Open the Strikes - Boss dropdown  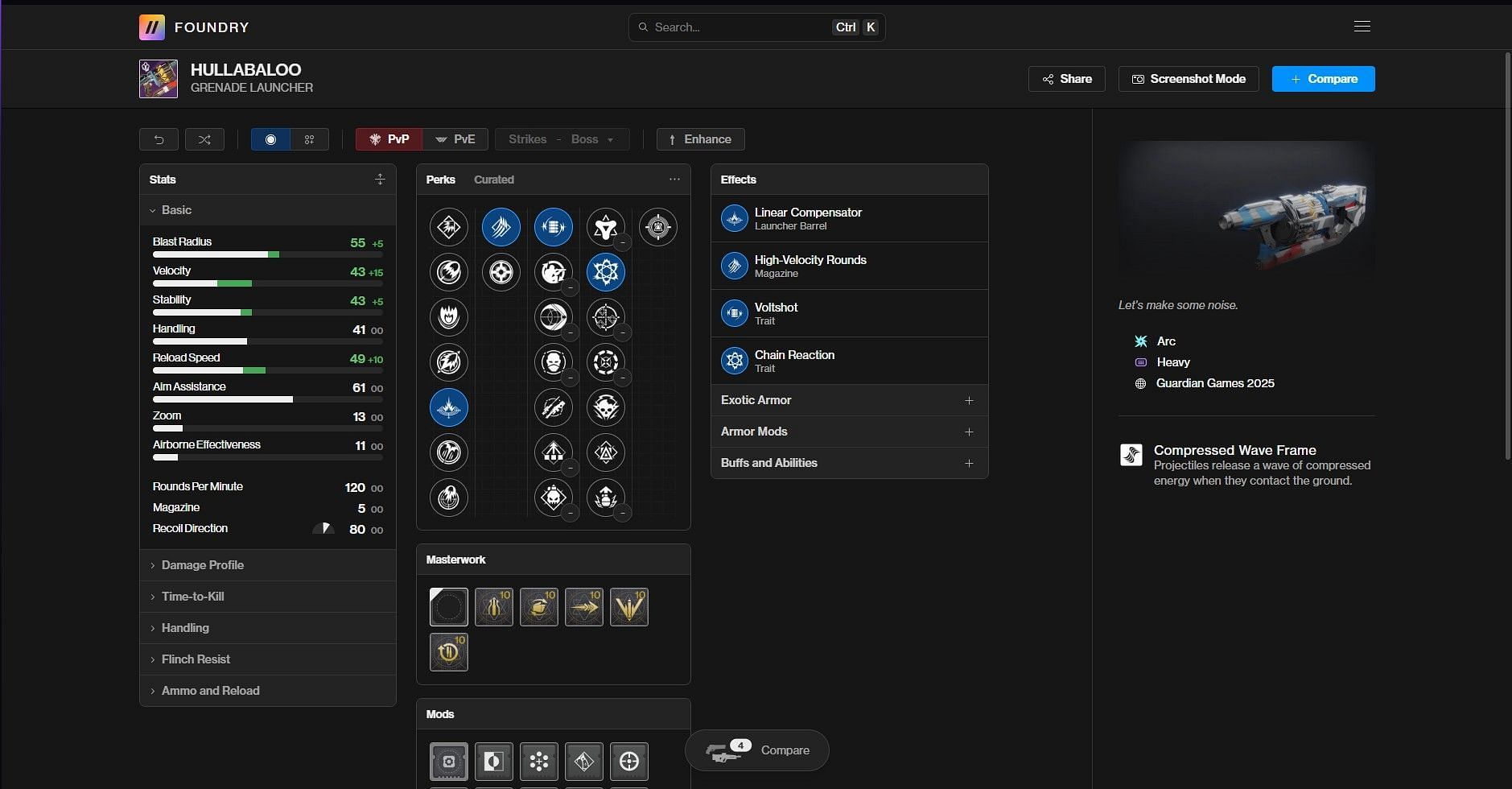562,139
